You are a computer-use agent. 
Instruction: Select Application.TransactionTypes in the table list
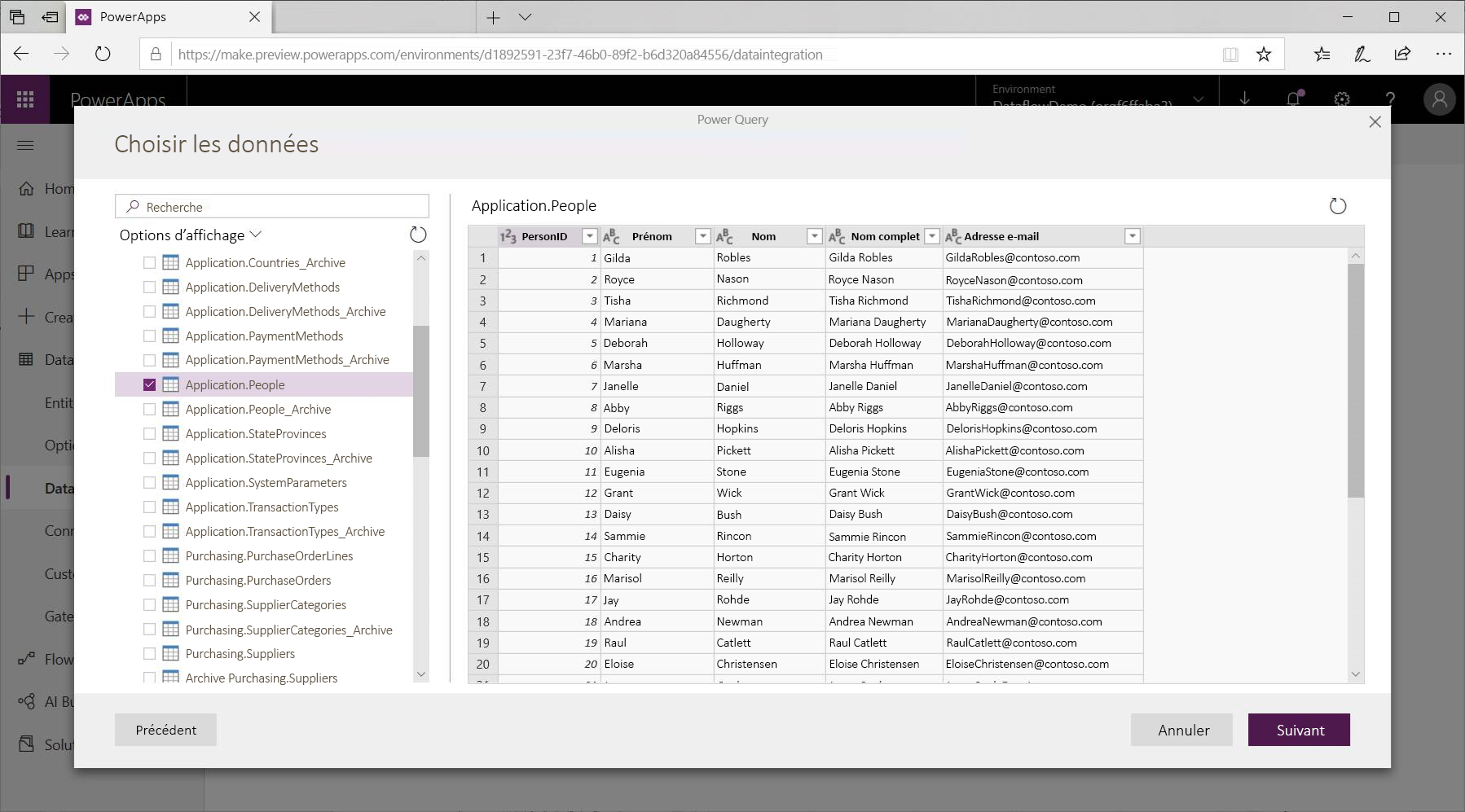pos(262,507)
